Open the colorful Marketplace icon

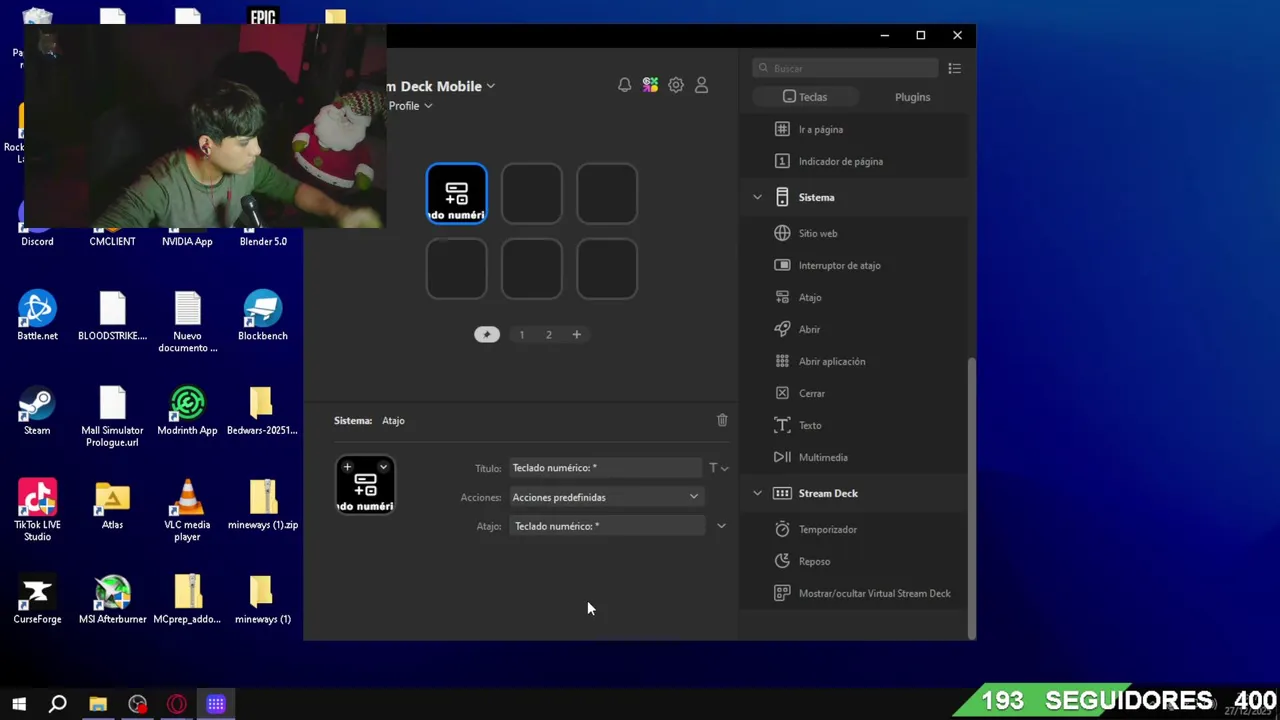click(650, 85)
